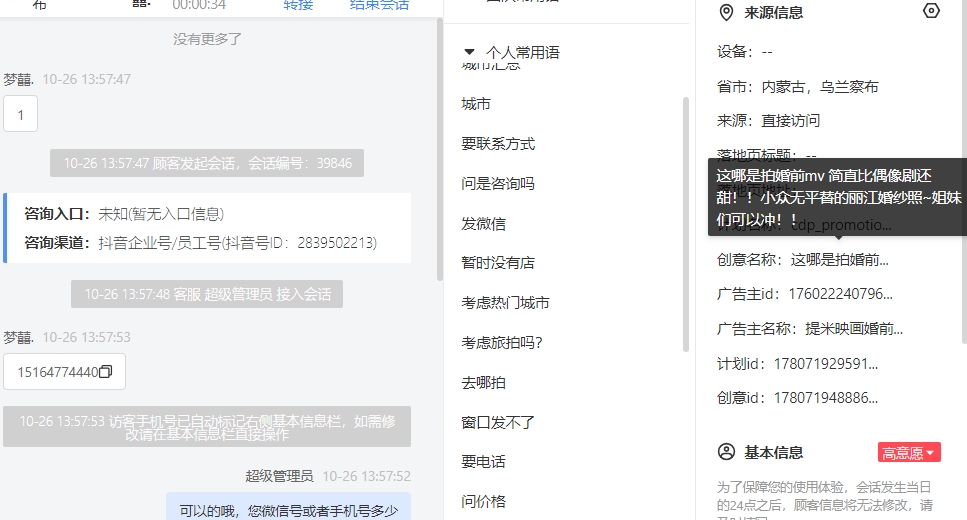The height and width of the screenshot is (520, 967).
Task: Open the settings hexagon icon beside 来源信息
Action: tap(931, 11)
